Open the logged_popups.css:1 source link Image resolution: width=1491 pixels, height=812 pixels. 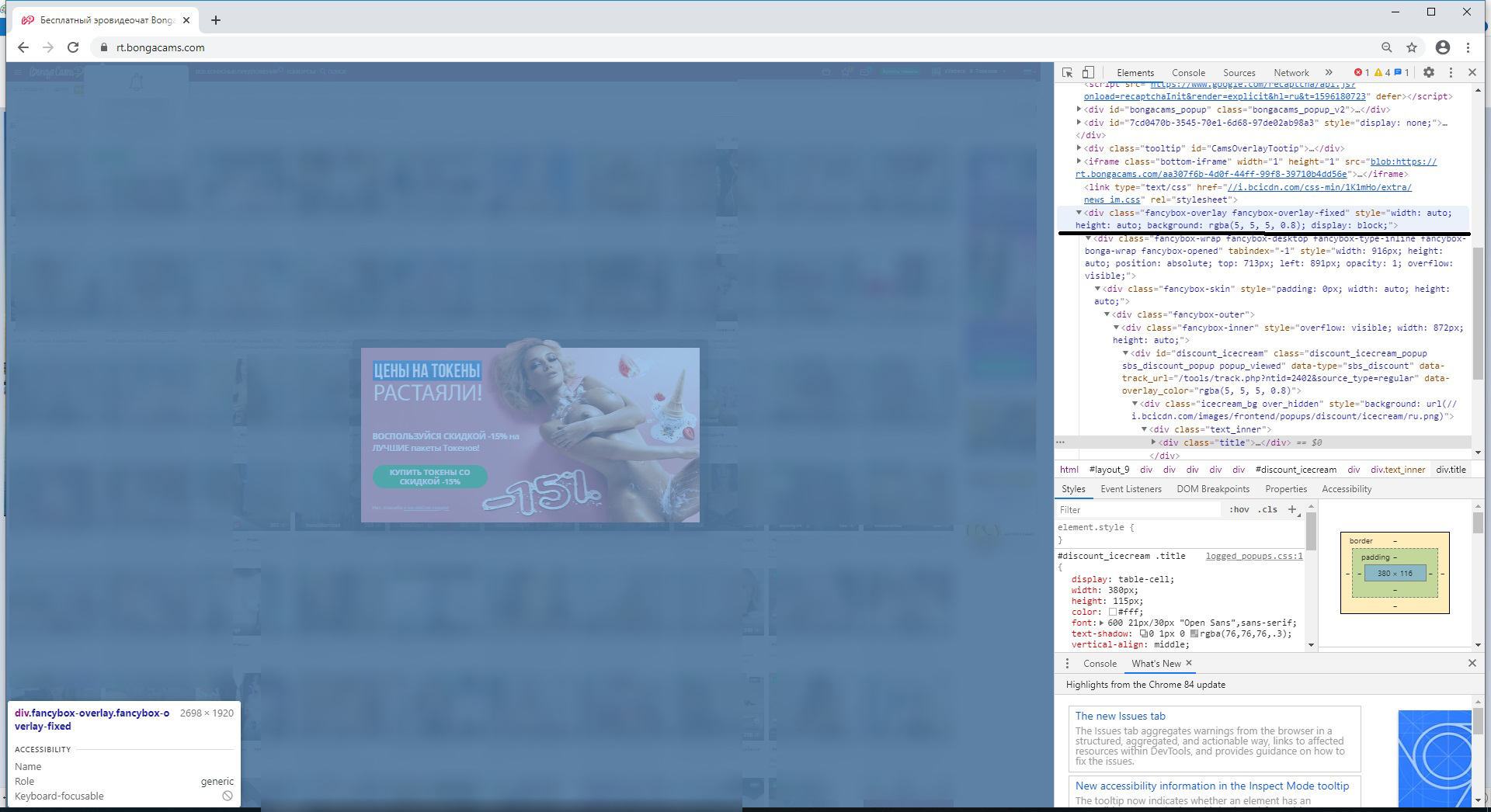pos(1253,556)
